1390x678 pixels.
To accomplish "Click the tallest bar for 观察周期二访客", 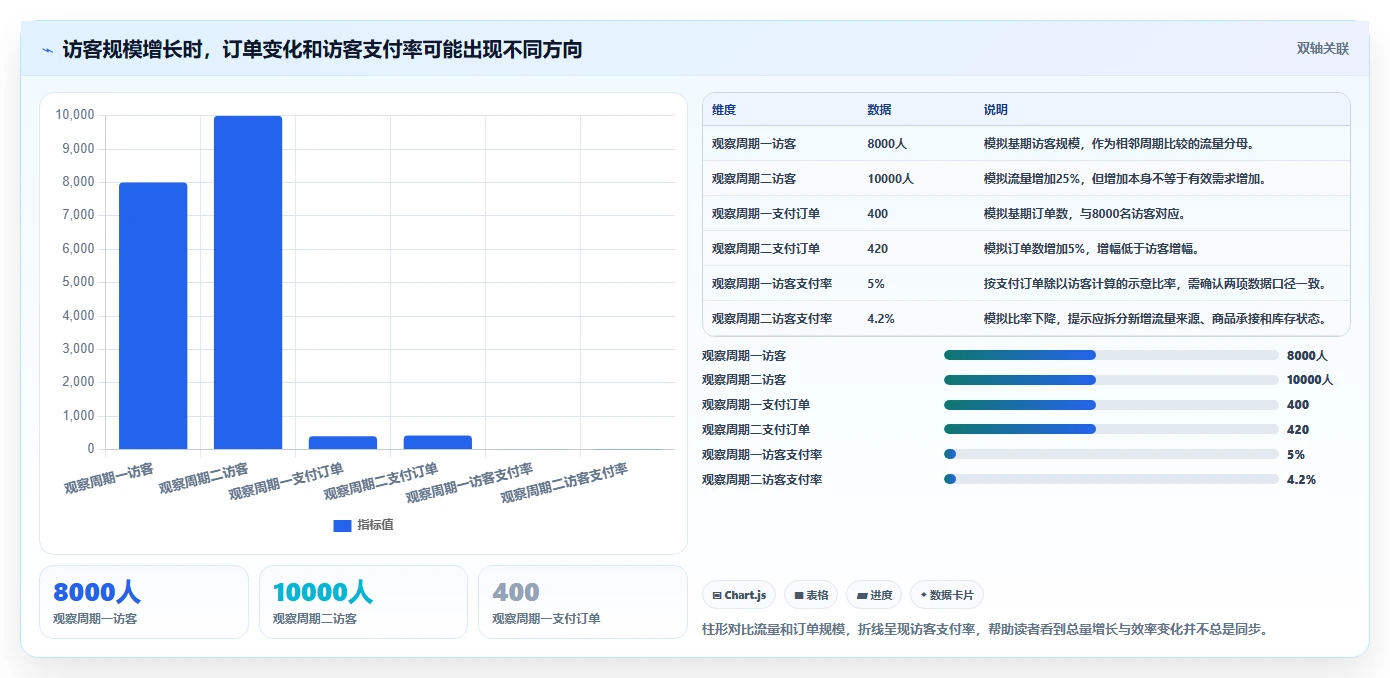I will 248,283.
